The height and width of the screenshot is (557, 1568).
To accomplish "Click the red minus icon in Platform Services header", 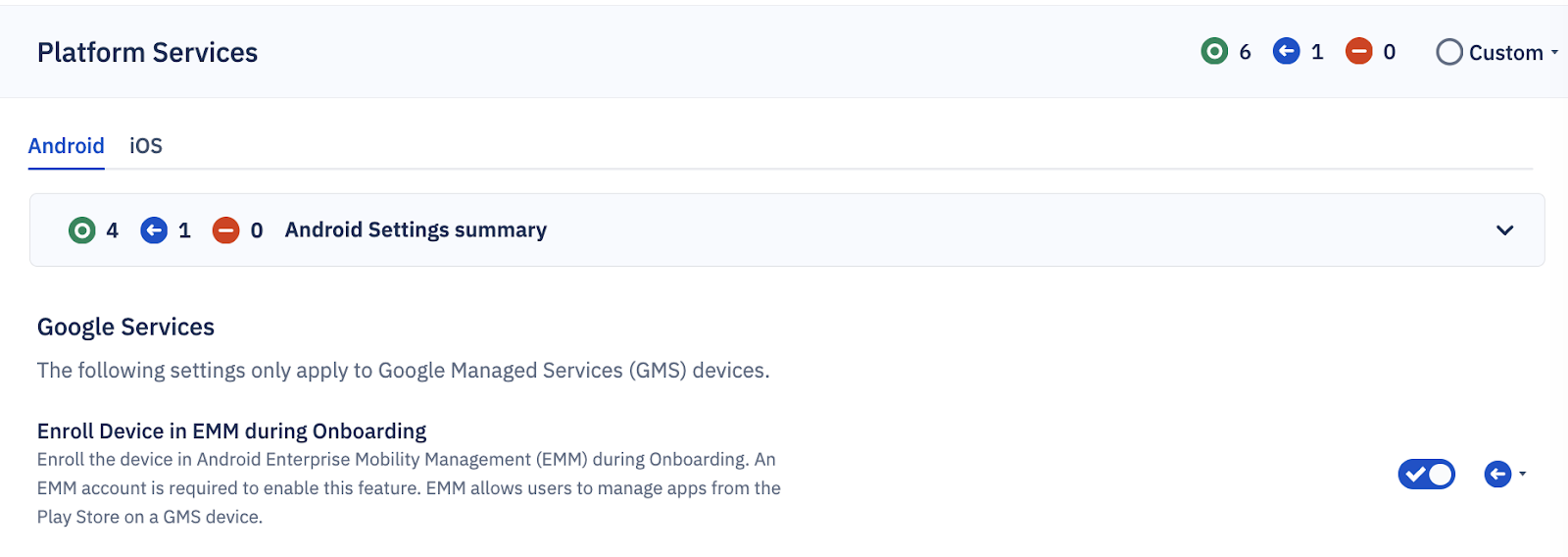I will click(1358, 51).
